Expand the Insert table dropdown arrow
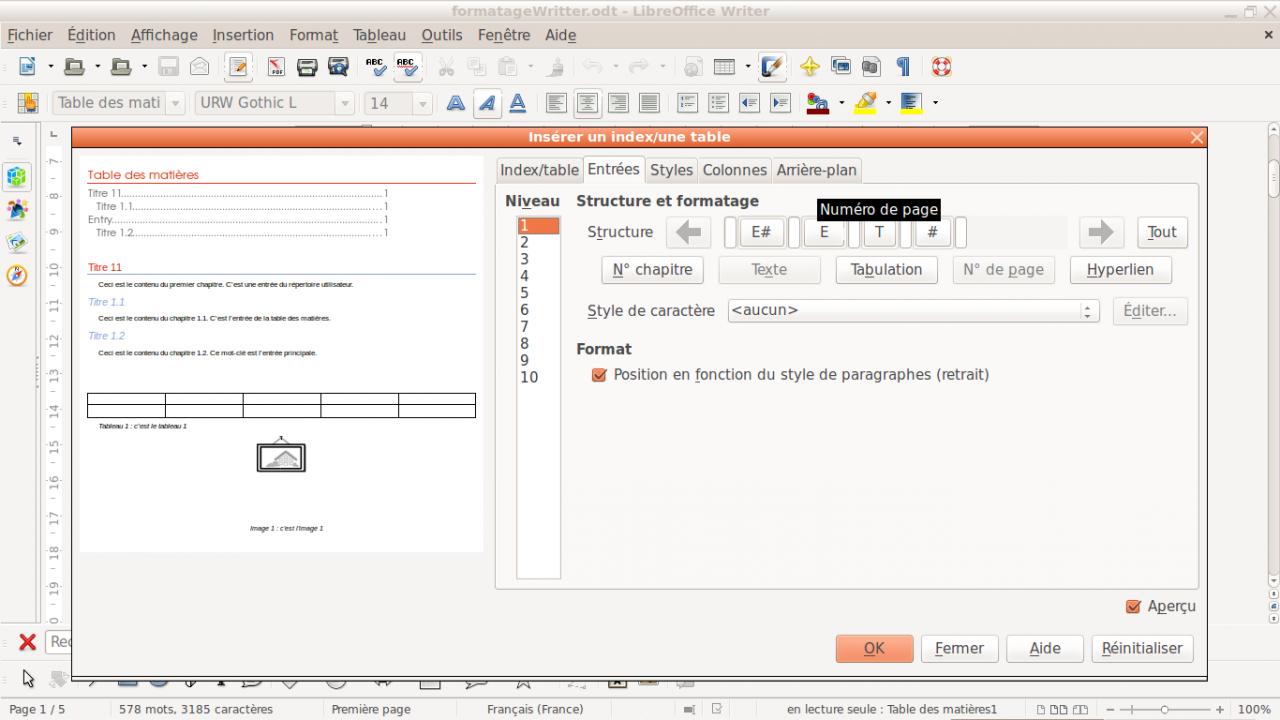This screenshot has width=1280, height=720. point(747,67)
